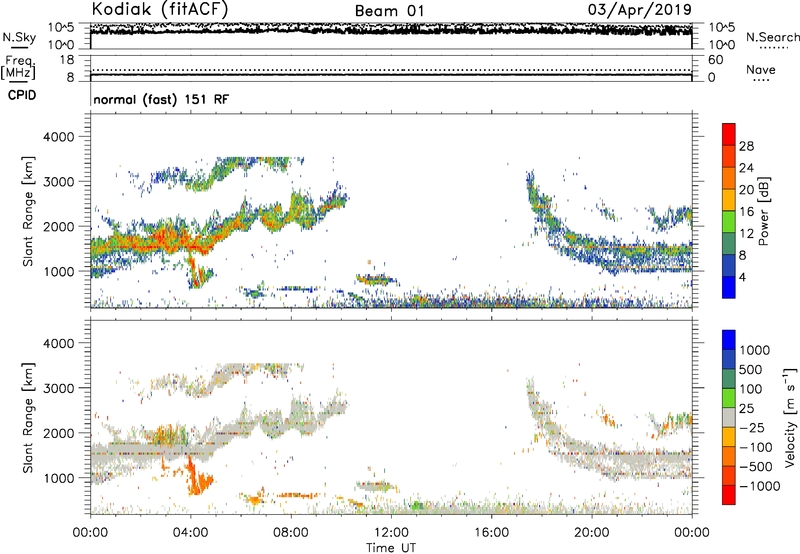The image size is (800, 554).
Task: Click the Kodiak (fitACF) radar title
Action: tap(160, 10)
